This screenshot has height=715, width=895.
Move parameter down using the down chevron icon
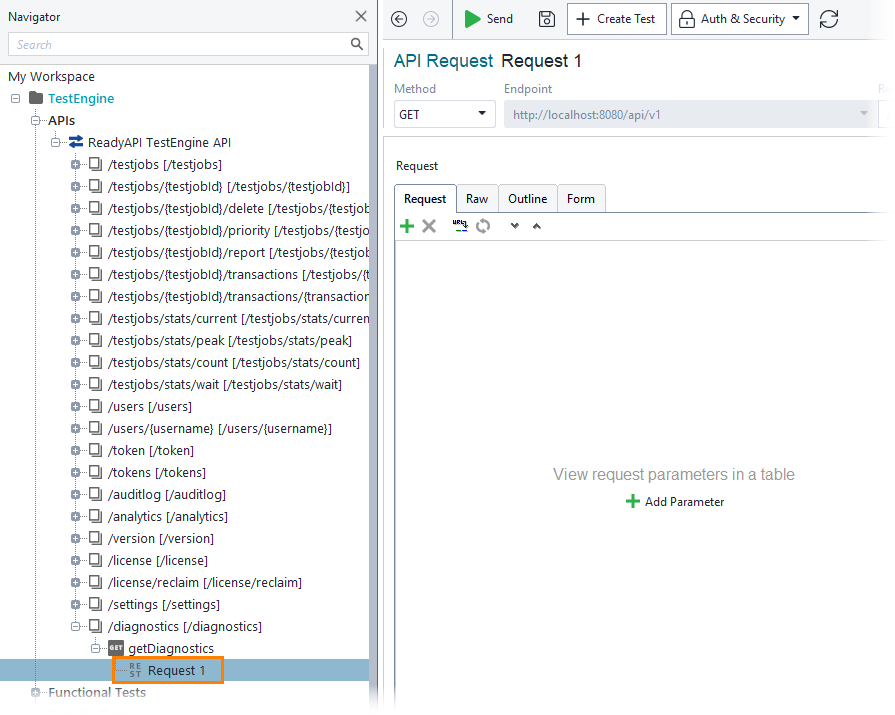[x=512, y=226]
